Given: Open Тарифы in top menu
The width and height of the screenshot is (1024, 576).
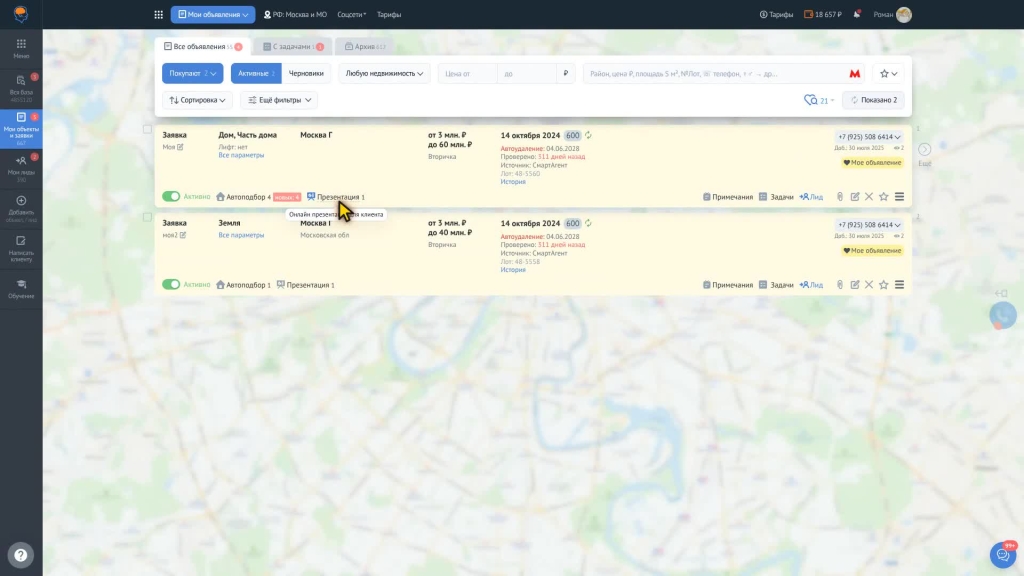Looking at the screenshot, I should coord(389,14).
